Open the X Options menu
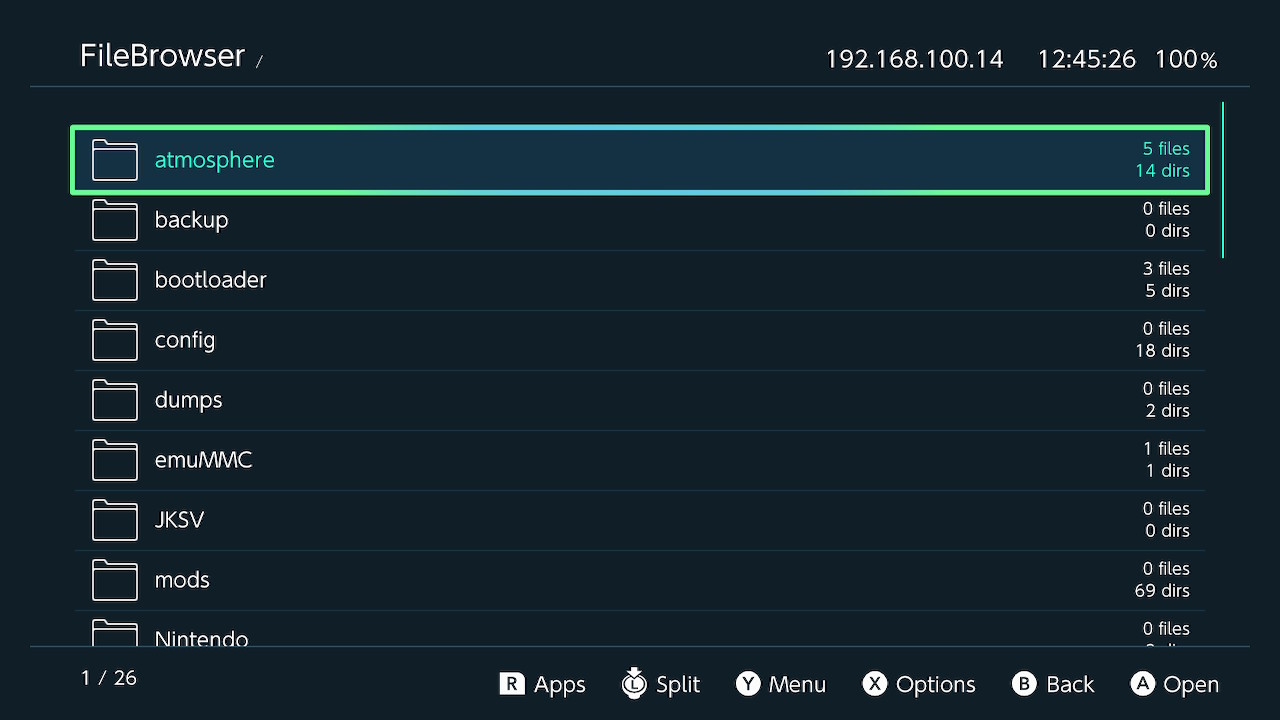Screen dimensions: 1280x720 pyautogui.click(x=919, y=684)
